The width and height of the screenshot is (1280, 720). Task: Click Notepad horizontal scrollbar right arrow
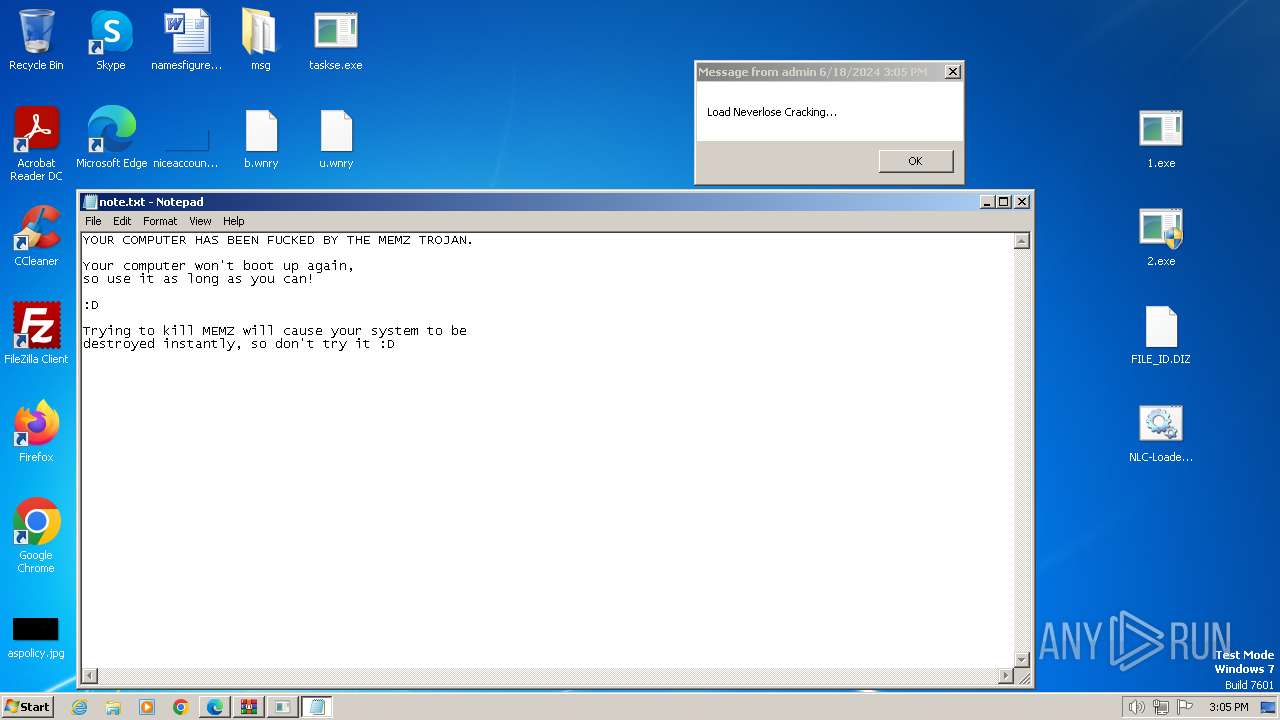pyautogui.click(x=1006, y=676)
